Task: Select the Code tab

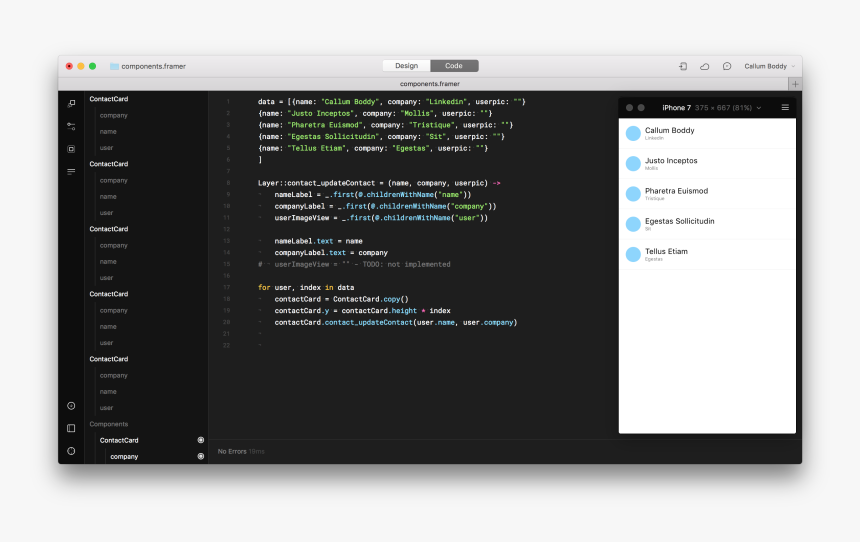Action: (454, 66)
